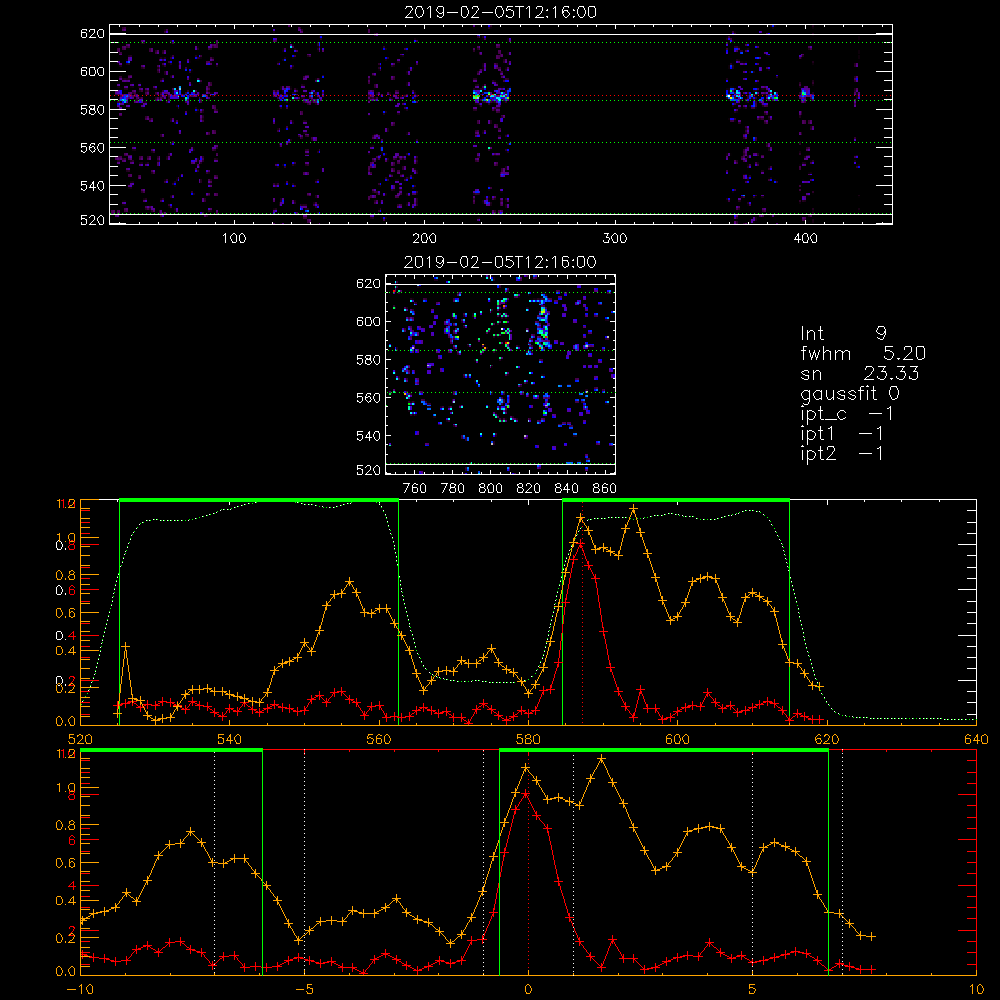This screenshot has height=1000, width=1000.
Task: Click x-axis label 520 on third profile plot
Action: point(81,739)
